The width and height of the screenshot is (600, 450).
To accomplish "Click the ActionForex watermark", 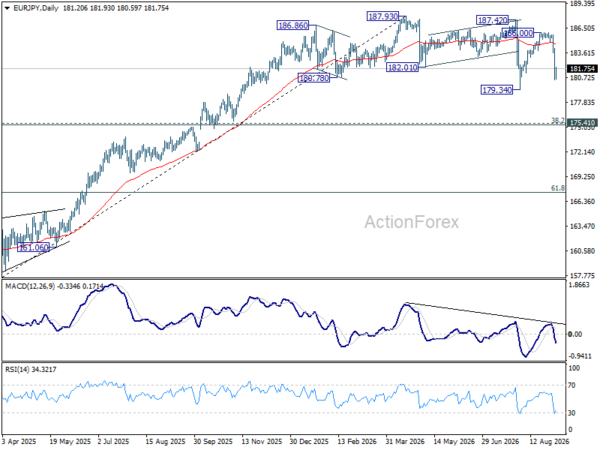I will [411, 222].
